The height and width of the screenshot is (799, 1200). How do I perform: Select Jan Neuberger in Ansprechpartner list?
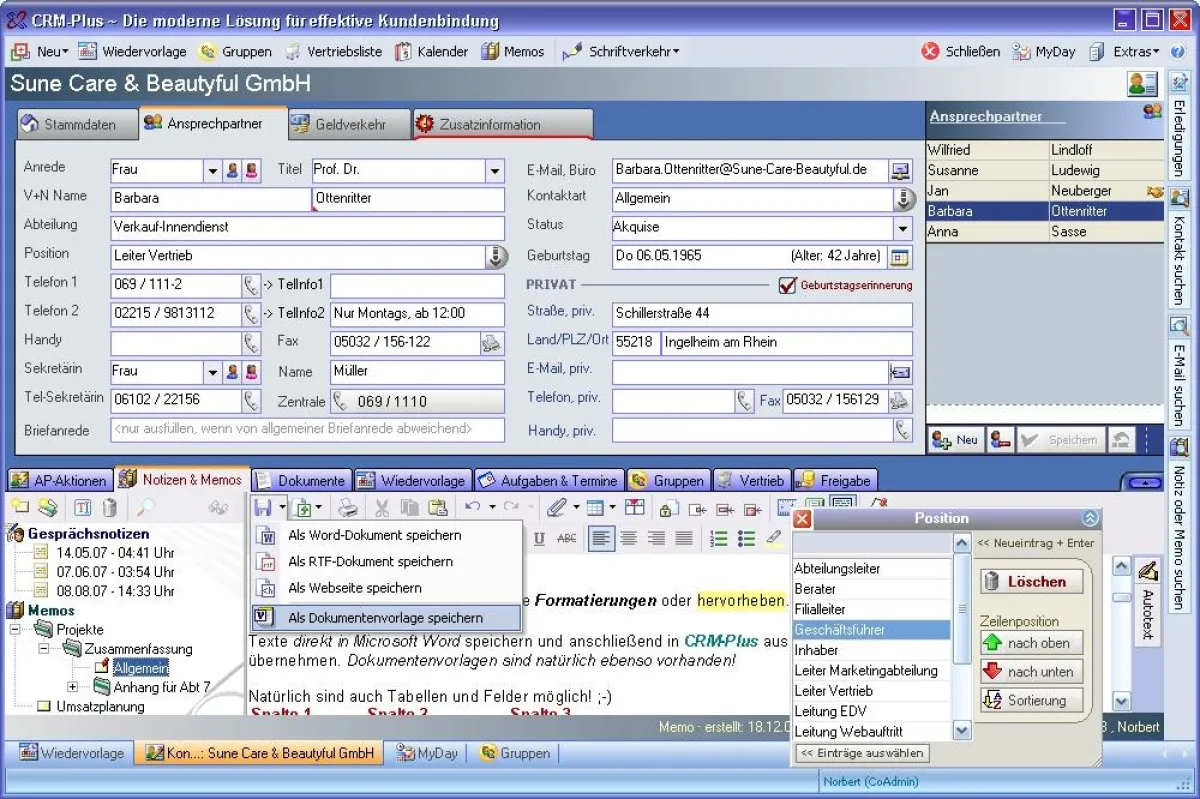(1030, 191)
